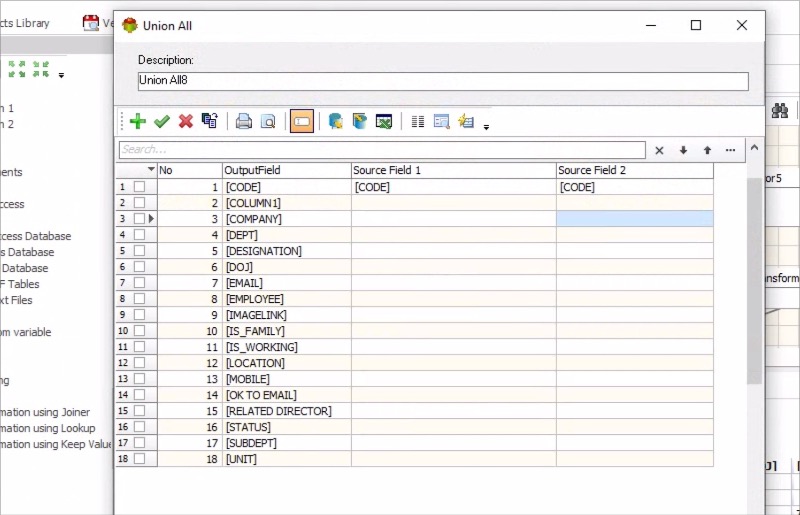The width and height of the screenshot is (800, 515).
Task: Select 'F Tables' item in left panel
Action: click(19, 284)
